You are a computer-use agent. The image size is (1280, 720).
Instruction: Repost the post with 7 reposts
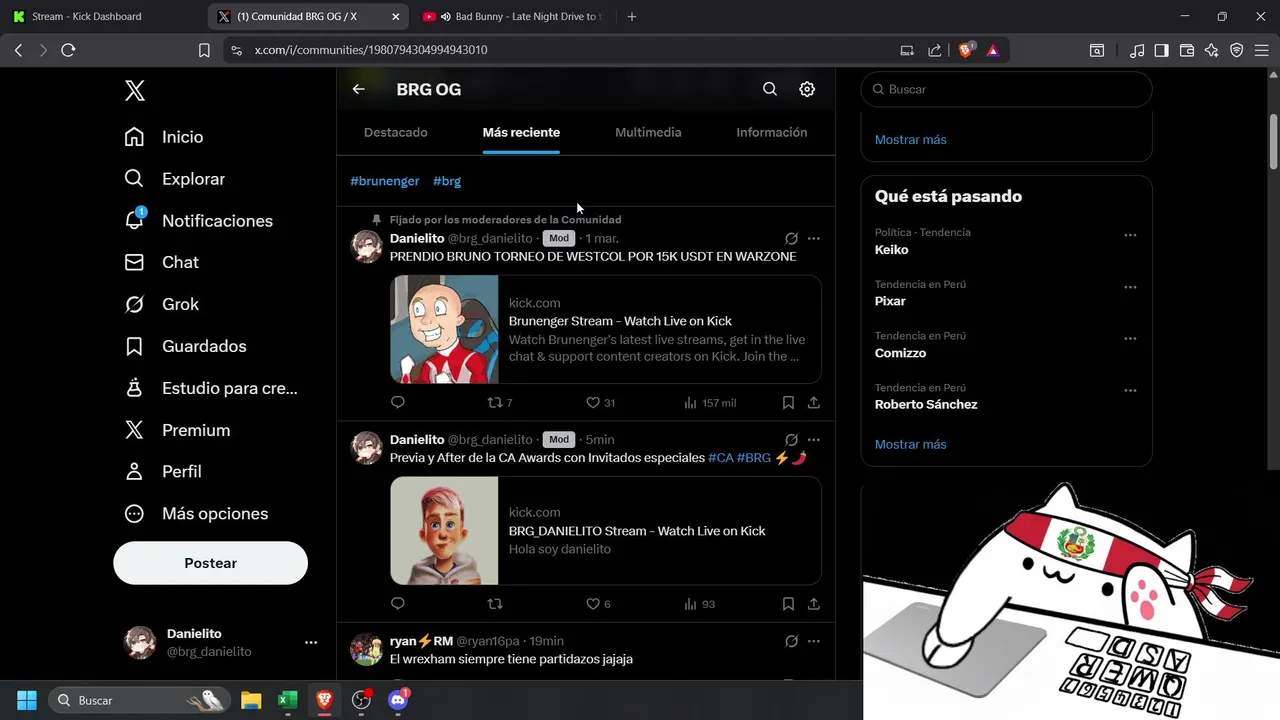coord(499,402)
